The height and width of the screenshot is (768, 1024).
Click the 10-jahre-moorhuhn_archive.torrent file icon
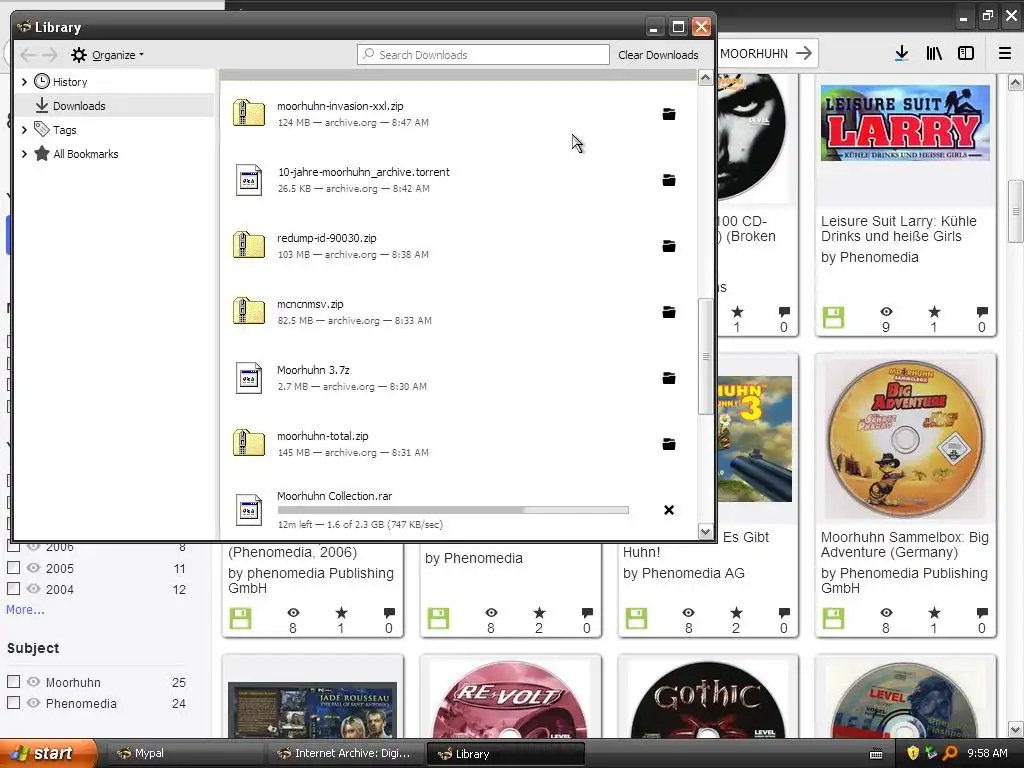click(x=249, y=180)
